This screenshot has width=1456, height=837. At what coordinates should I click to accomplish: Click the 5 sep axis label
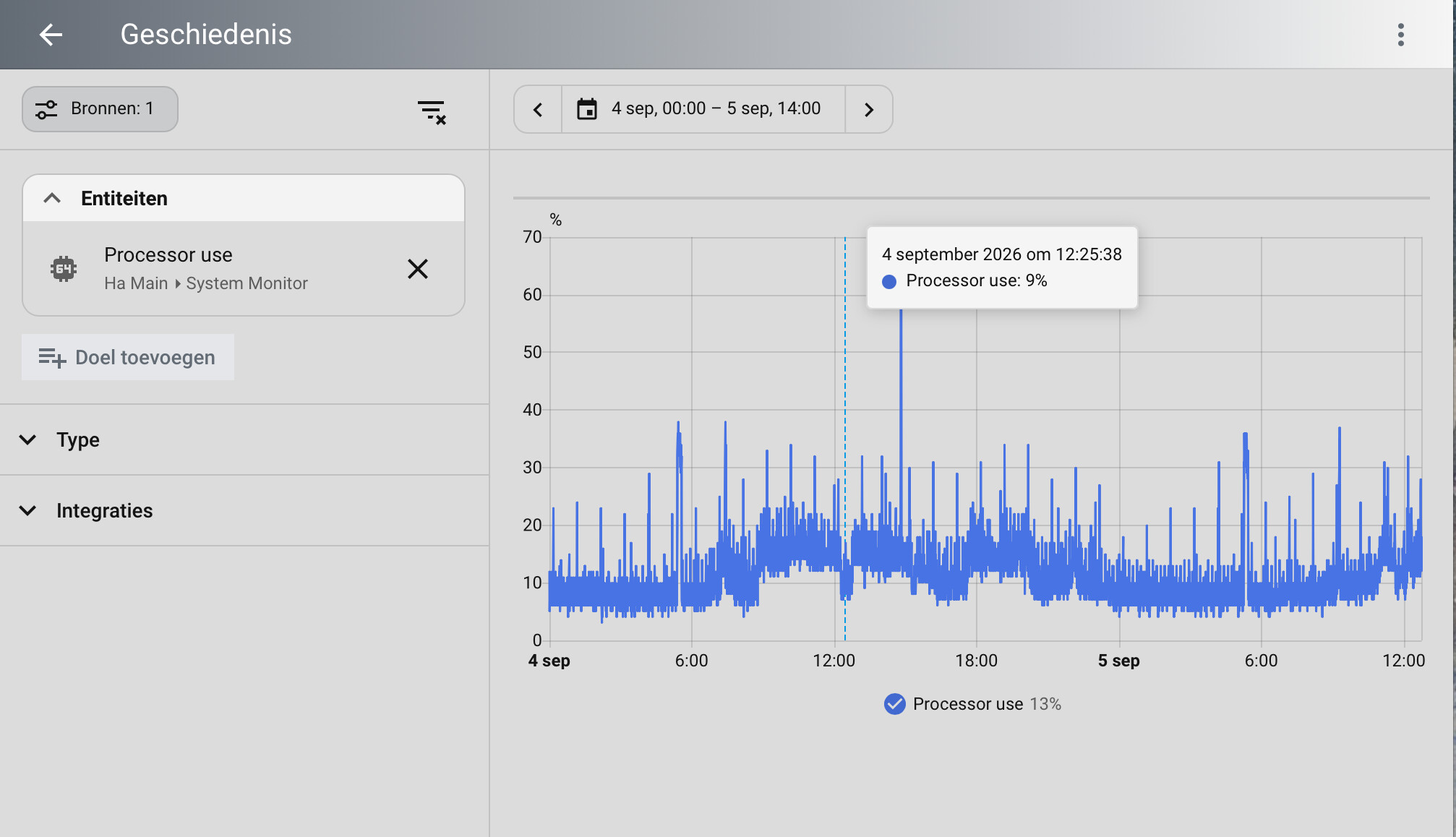point(1118,661)
